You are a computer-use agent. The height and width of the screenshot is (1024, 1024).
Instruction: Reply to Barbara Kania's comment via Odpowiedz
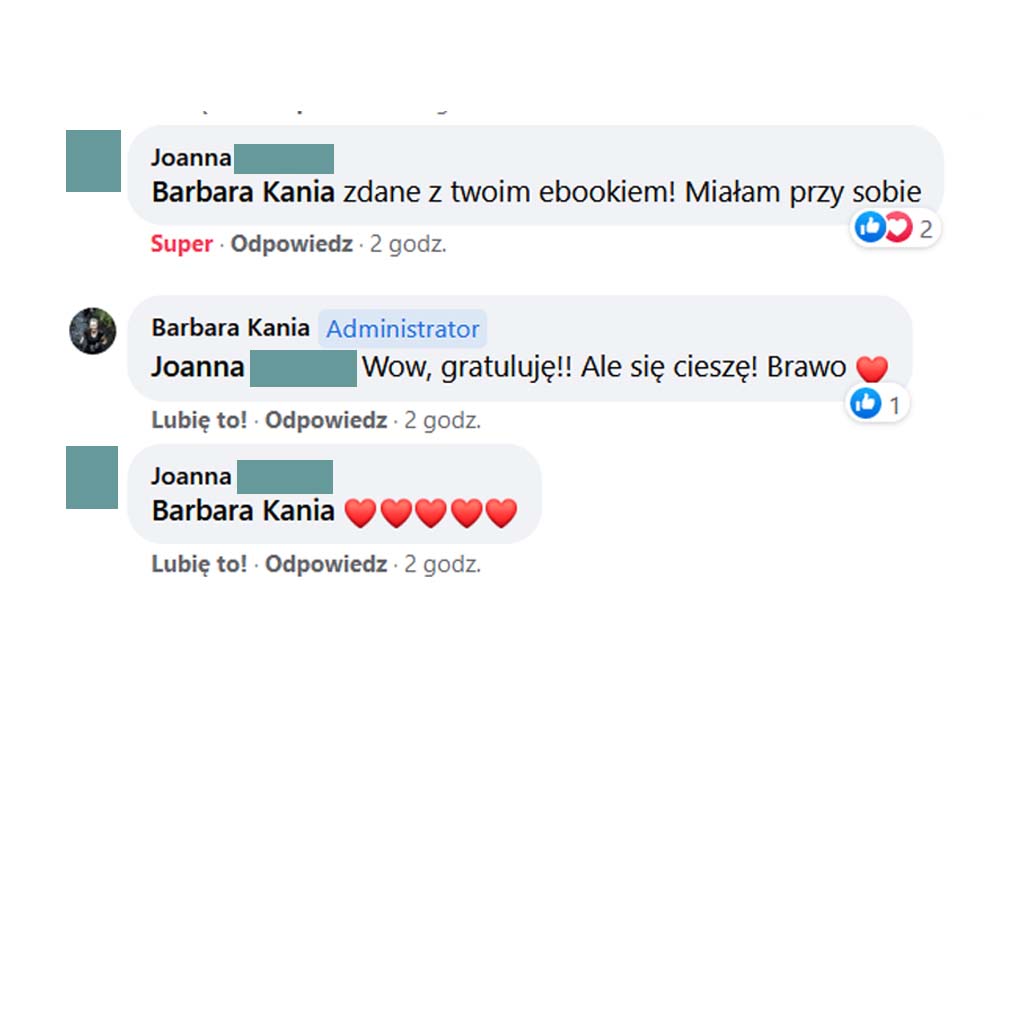326,420
